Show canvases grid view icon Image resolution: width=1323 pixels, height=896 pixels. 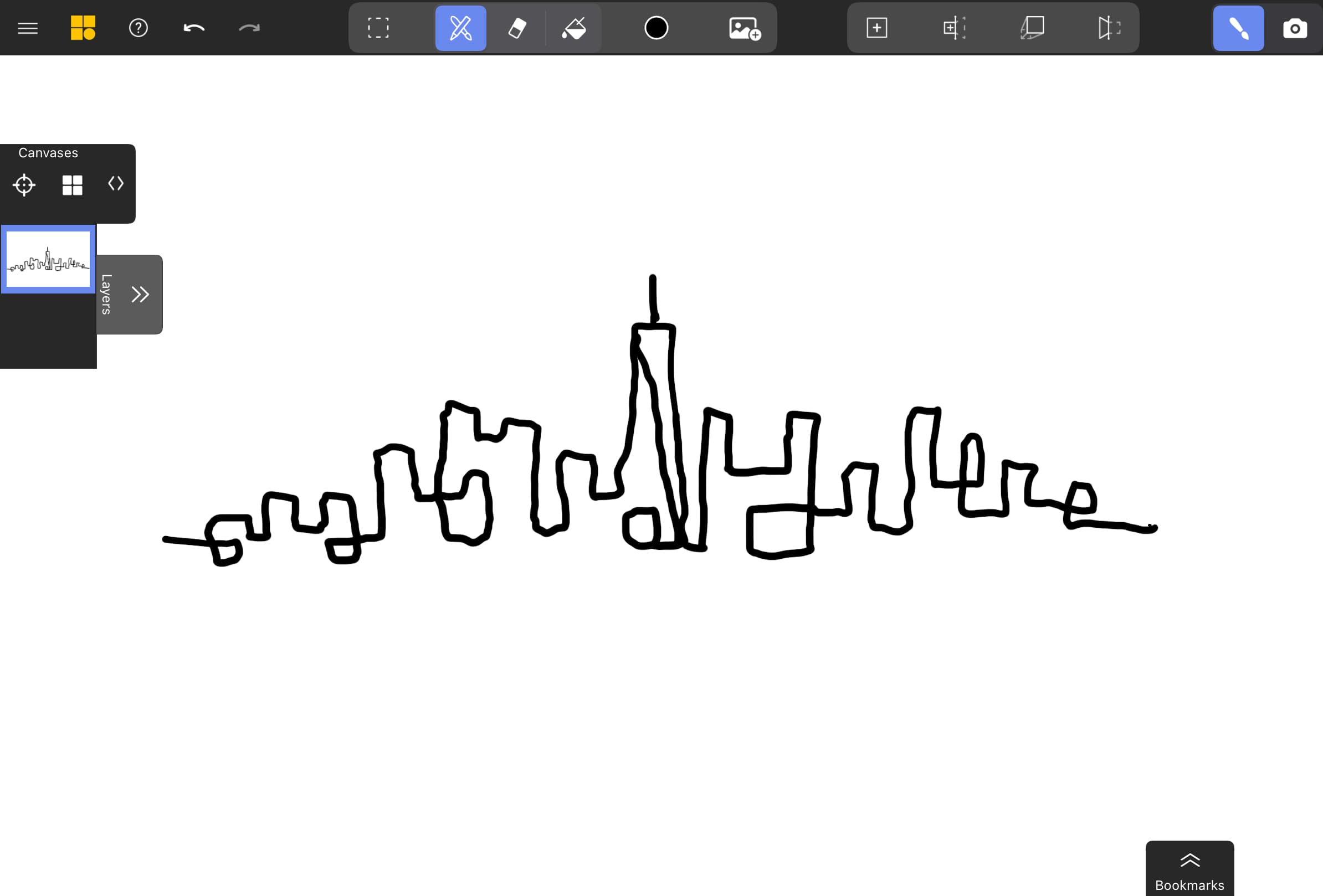pyautogui.click(x=72, y=185)
